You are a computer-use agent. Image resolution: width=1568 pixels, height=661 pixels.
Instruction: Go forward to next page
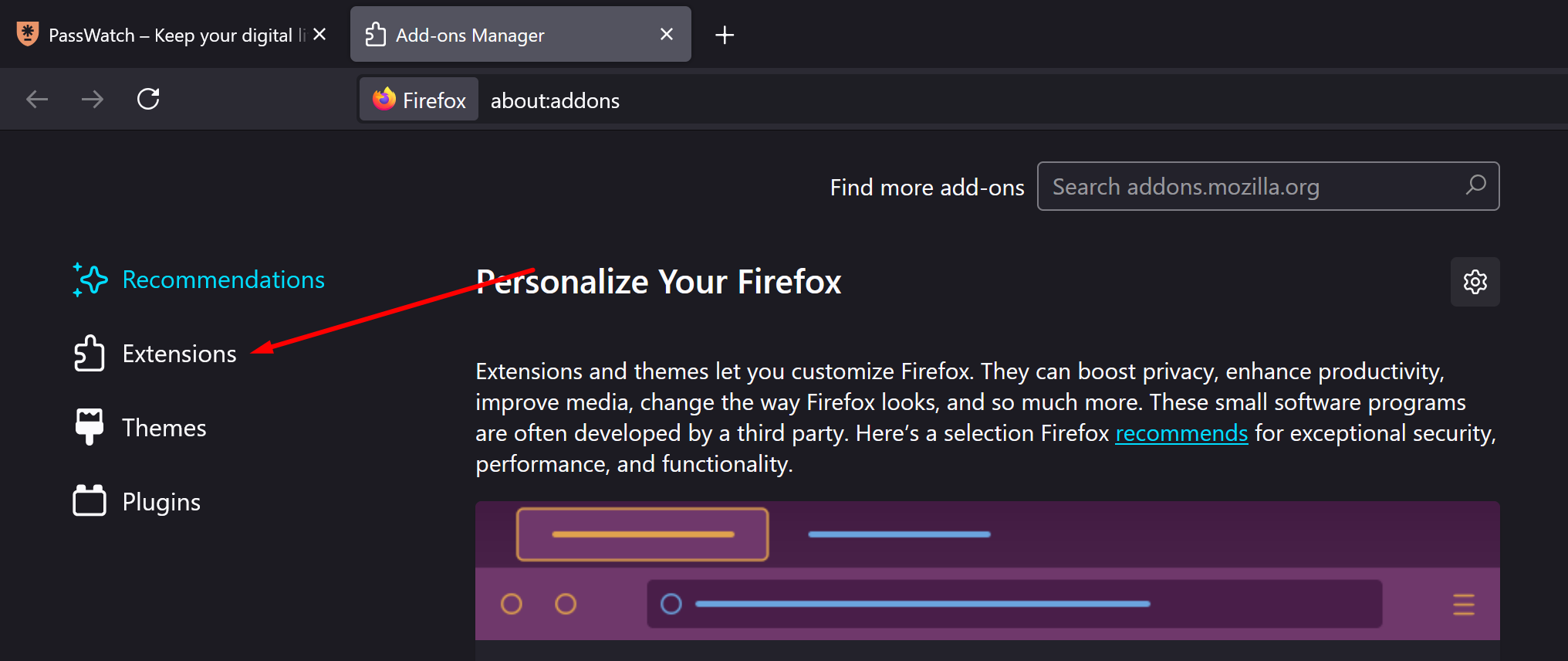[93, 99]
